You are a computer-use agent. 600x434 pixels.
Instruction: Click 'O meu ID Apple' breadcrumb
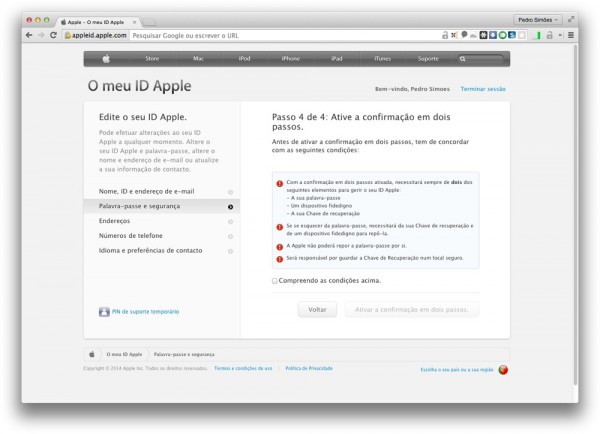pos(124,354)
